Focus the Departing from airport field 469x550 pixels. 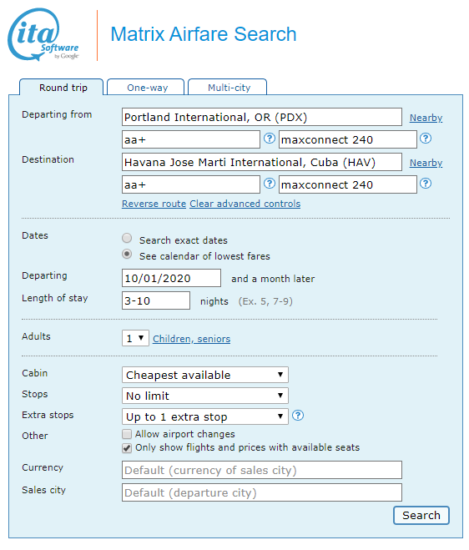pos(262,117)
